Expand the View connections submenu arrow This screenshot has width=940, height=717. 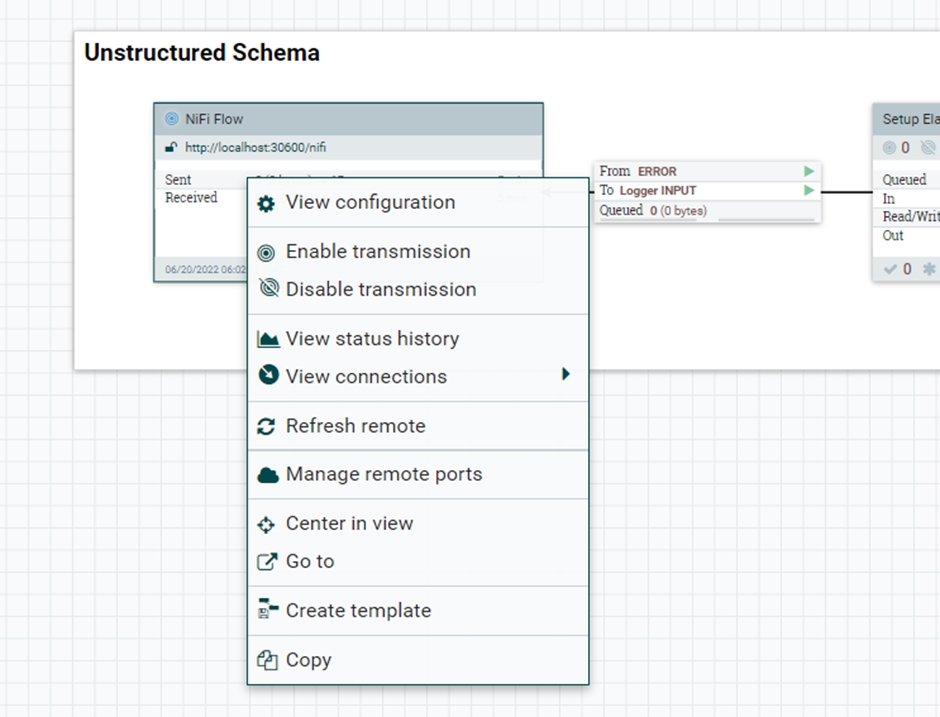point(565,375)
